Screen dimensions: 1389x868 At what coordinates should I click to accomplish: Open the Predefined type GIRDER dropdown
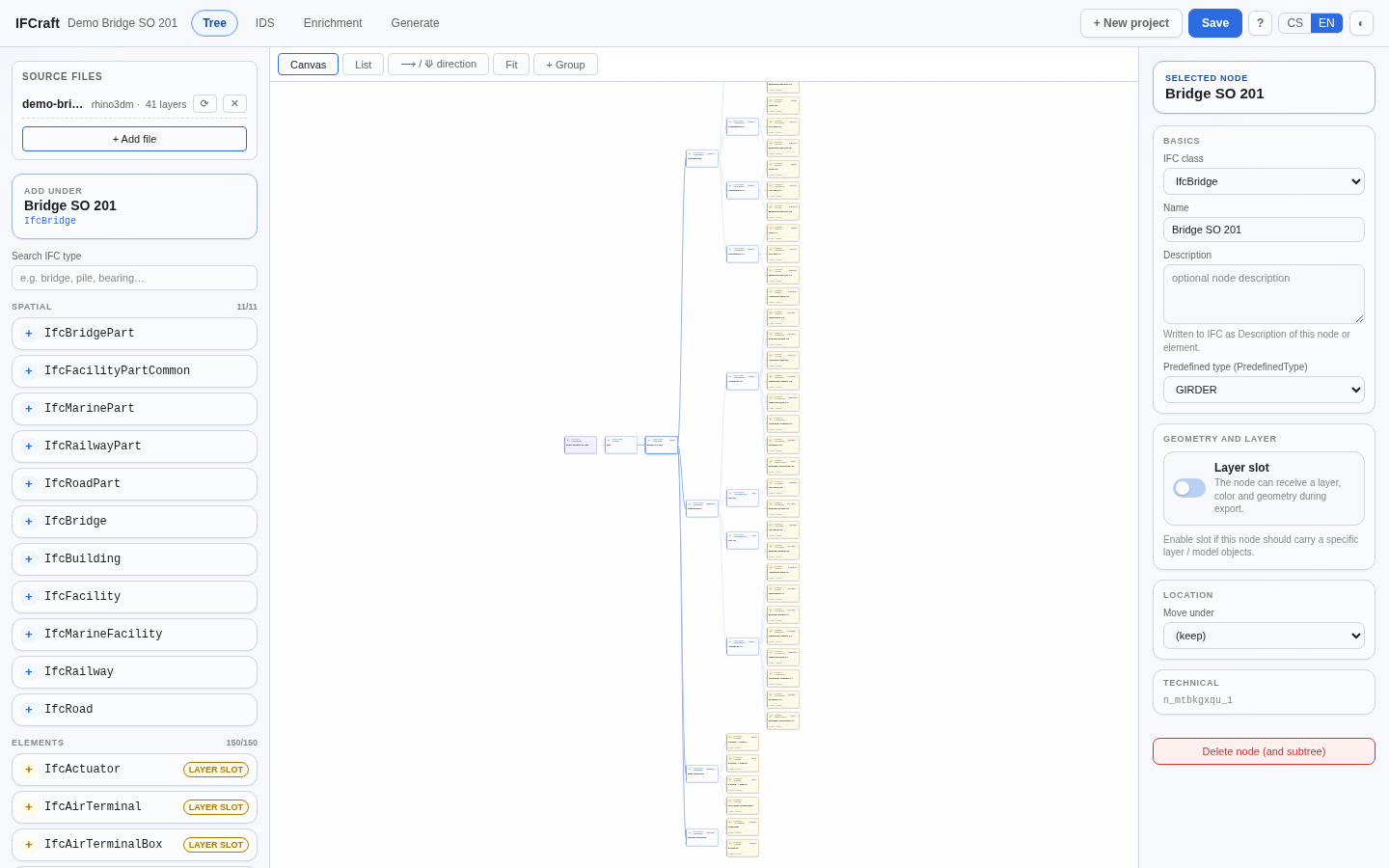1264,390
